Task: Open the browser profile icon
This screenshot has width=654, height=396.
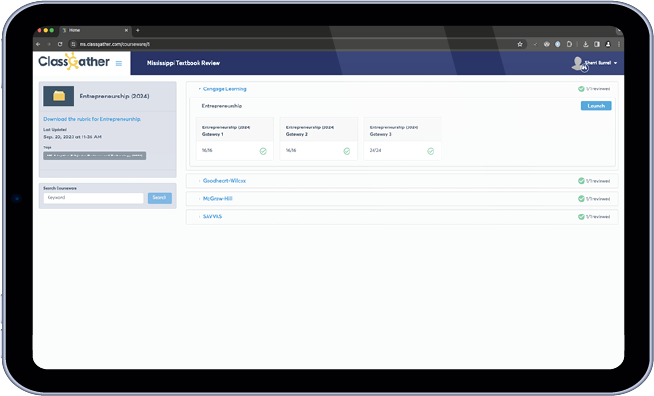Action: (x=608, y=44)
